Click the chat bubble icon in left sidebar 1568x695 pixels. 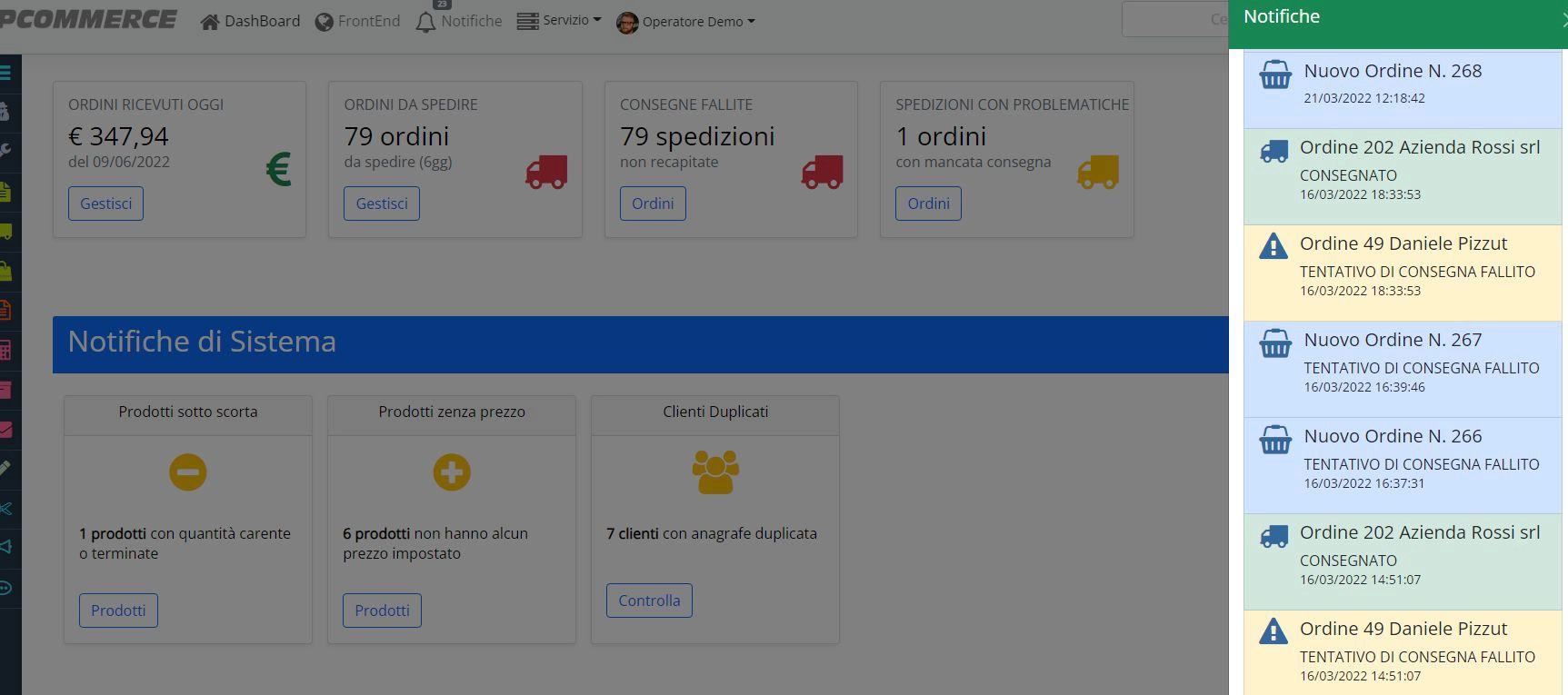coord(5,588)
